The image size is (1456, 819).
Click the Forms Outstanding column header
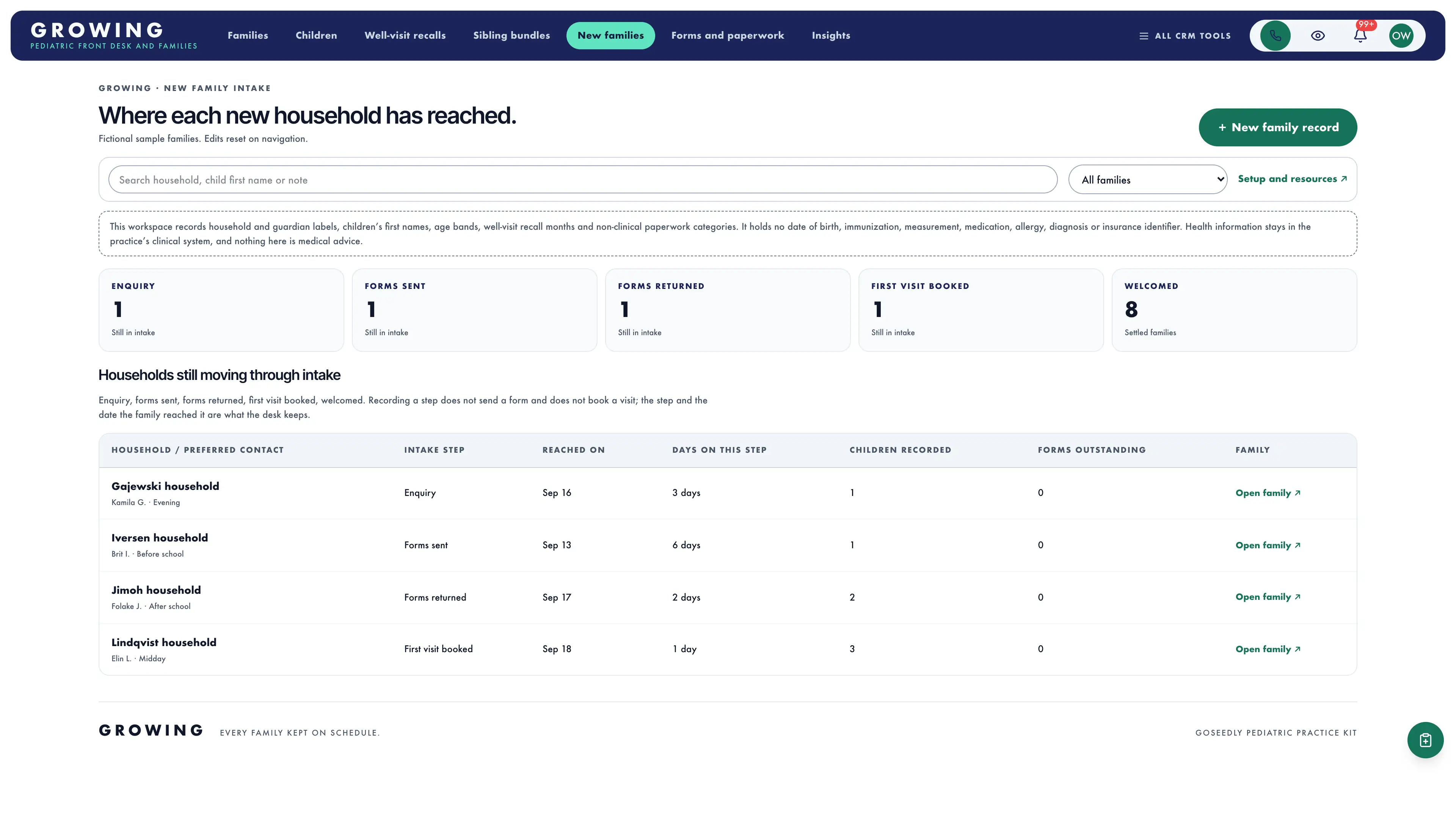1092,450
